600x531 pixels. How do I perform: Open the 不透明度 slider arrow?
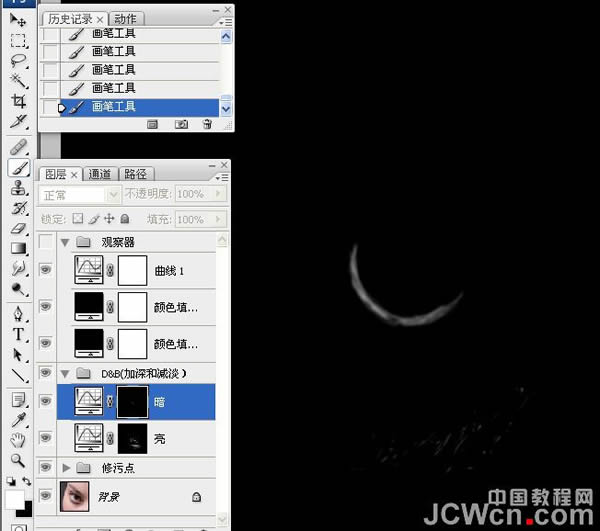coord(218,194)
